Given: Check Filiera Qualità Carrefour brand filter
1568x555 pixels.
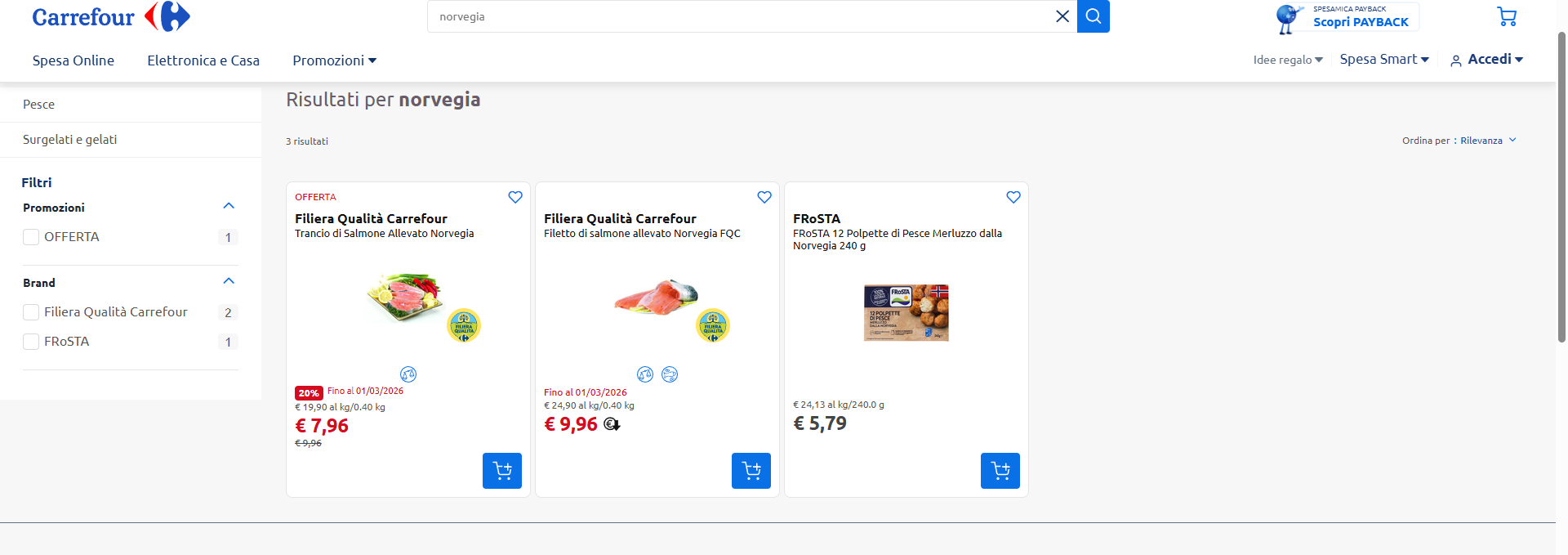Looking at the screenshot, I should coord(31,312).
